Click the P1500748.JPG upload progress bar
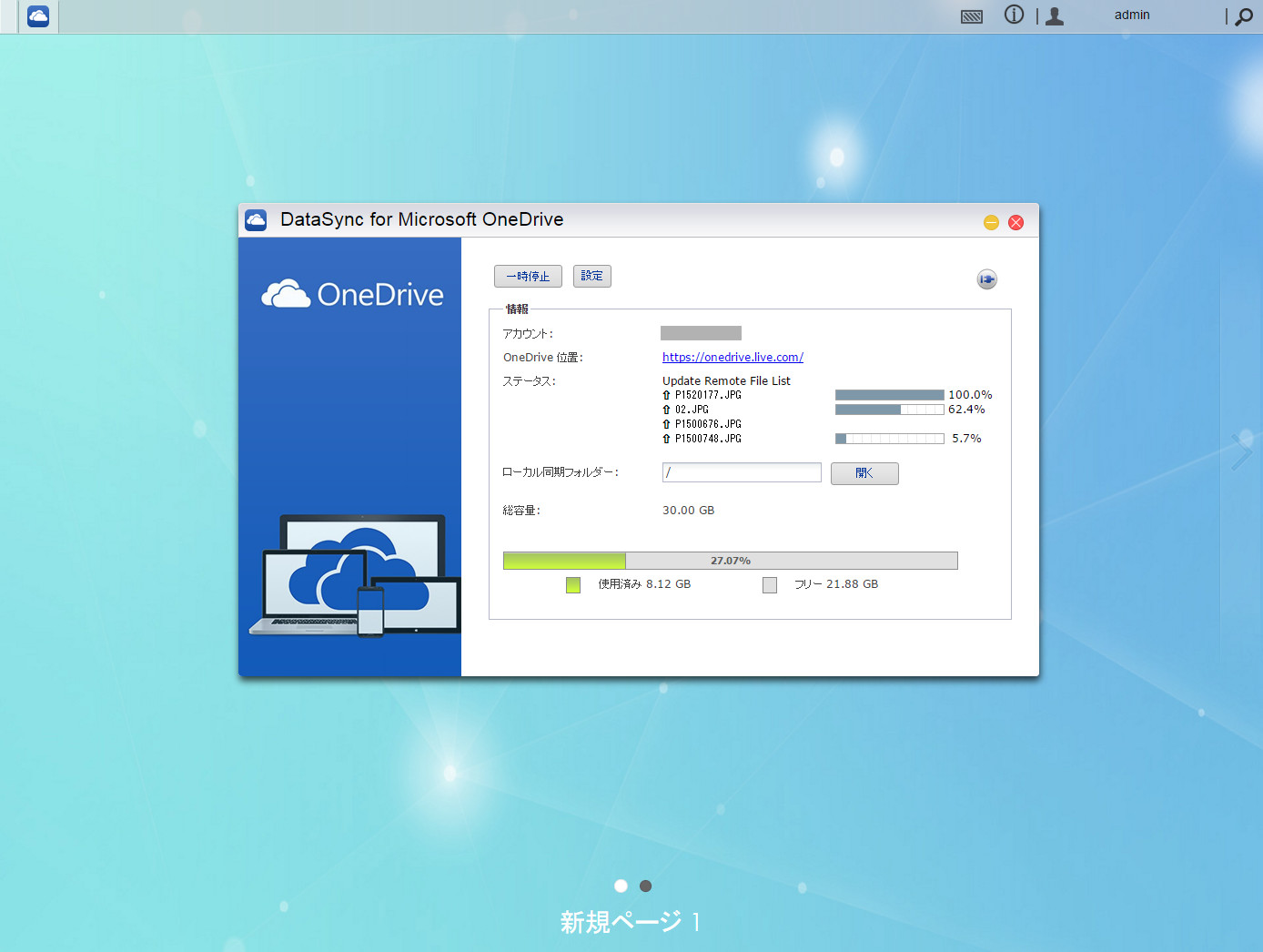This screenshot has height=952, width=1263. [890, 439]
